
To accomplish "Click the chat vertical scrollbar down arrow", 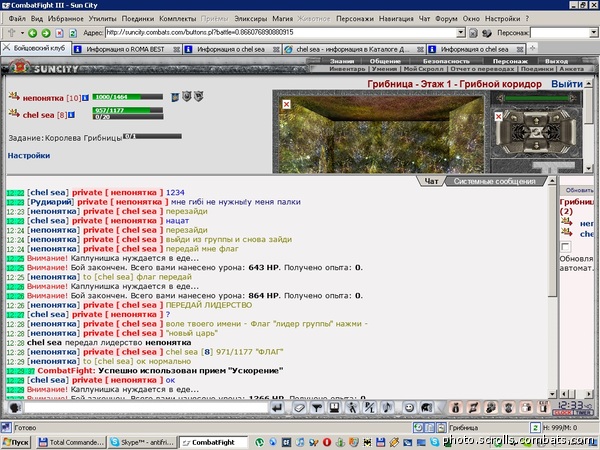I will [552, 394].
